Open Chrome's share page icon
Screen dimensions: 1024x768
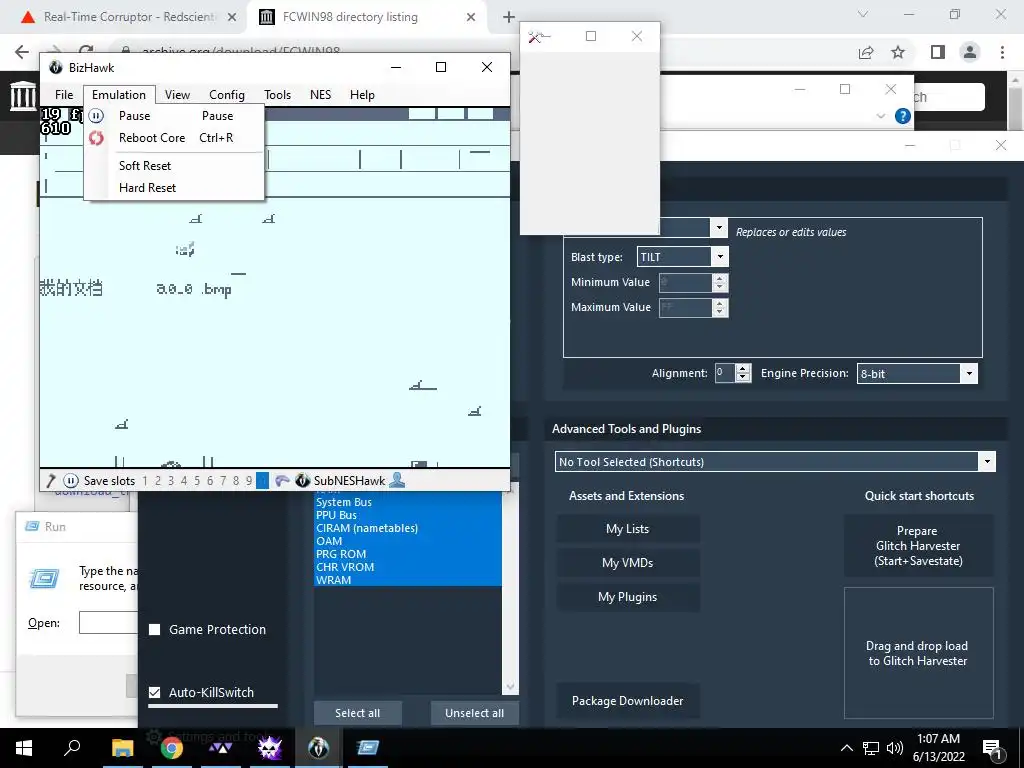[x=866, y=52]
